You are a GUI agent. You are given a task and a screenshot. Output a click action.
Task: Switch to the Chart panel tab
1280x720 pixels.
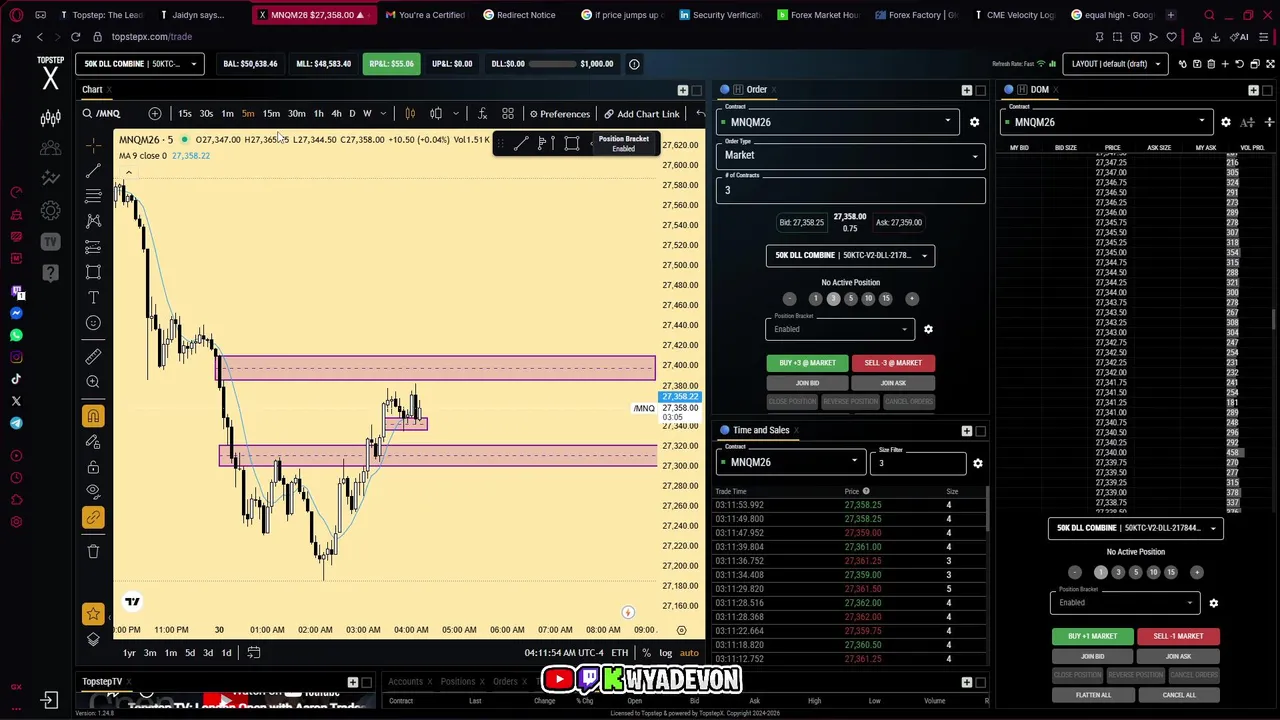coord(92,90)
